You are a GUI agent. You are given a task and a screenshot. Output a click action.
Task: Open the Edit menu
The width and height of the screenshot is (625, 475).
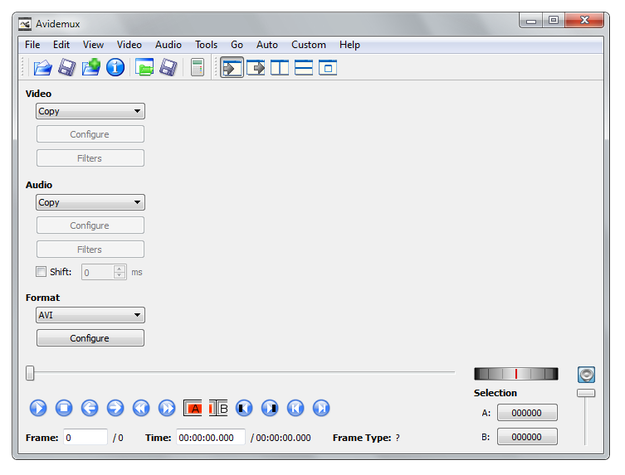[61, 45]
